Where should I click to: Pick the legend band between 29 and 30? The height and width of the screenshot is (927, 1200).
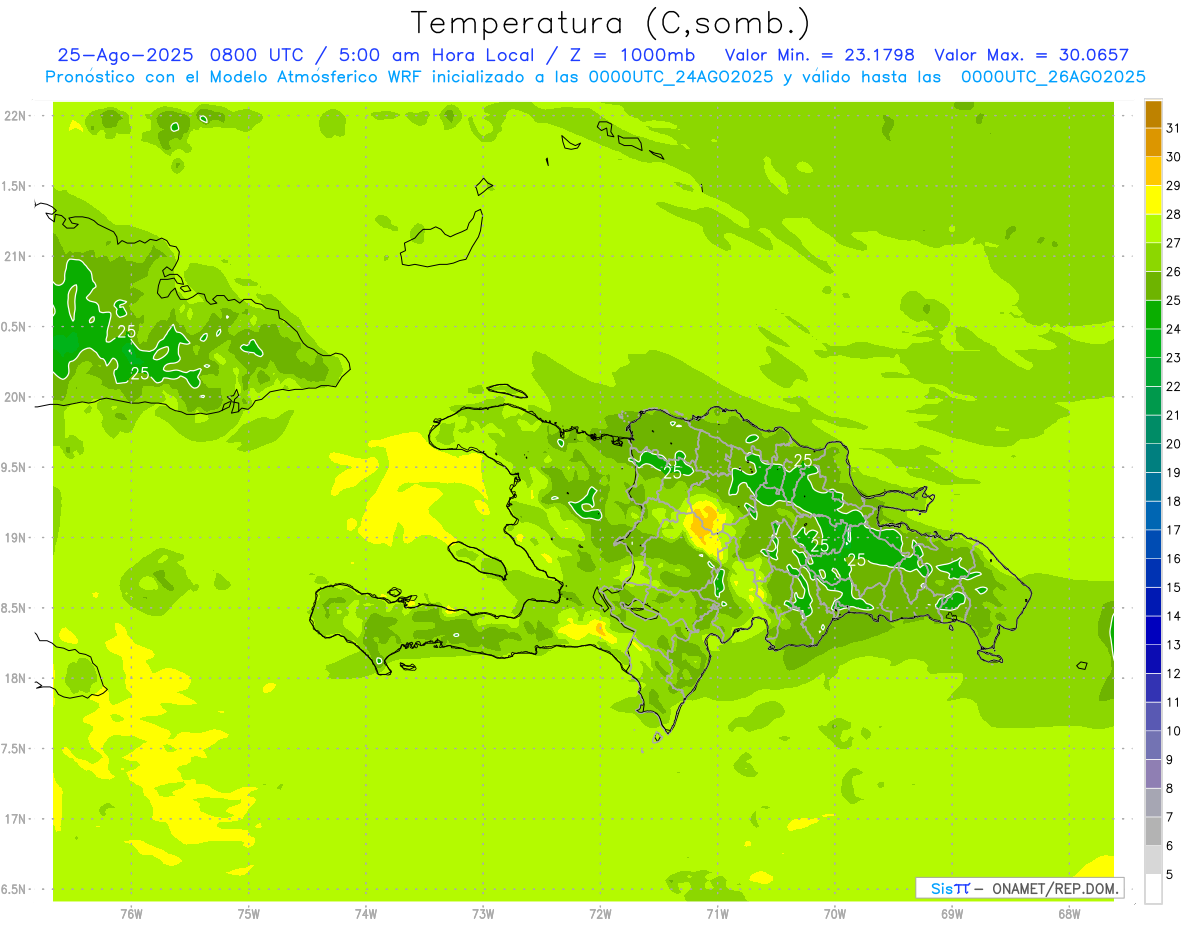coord(1153,171)
